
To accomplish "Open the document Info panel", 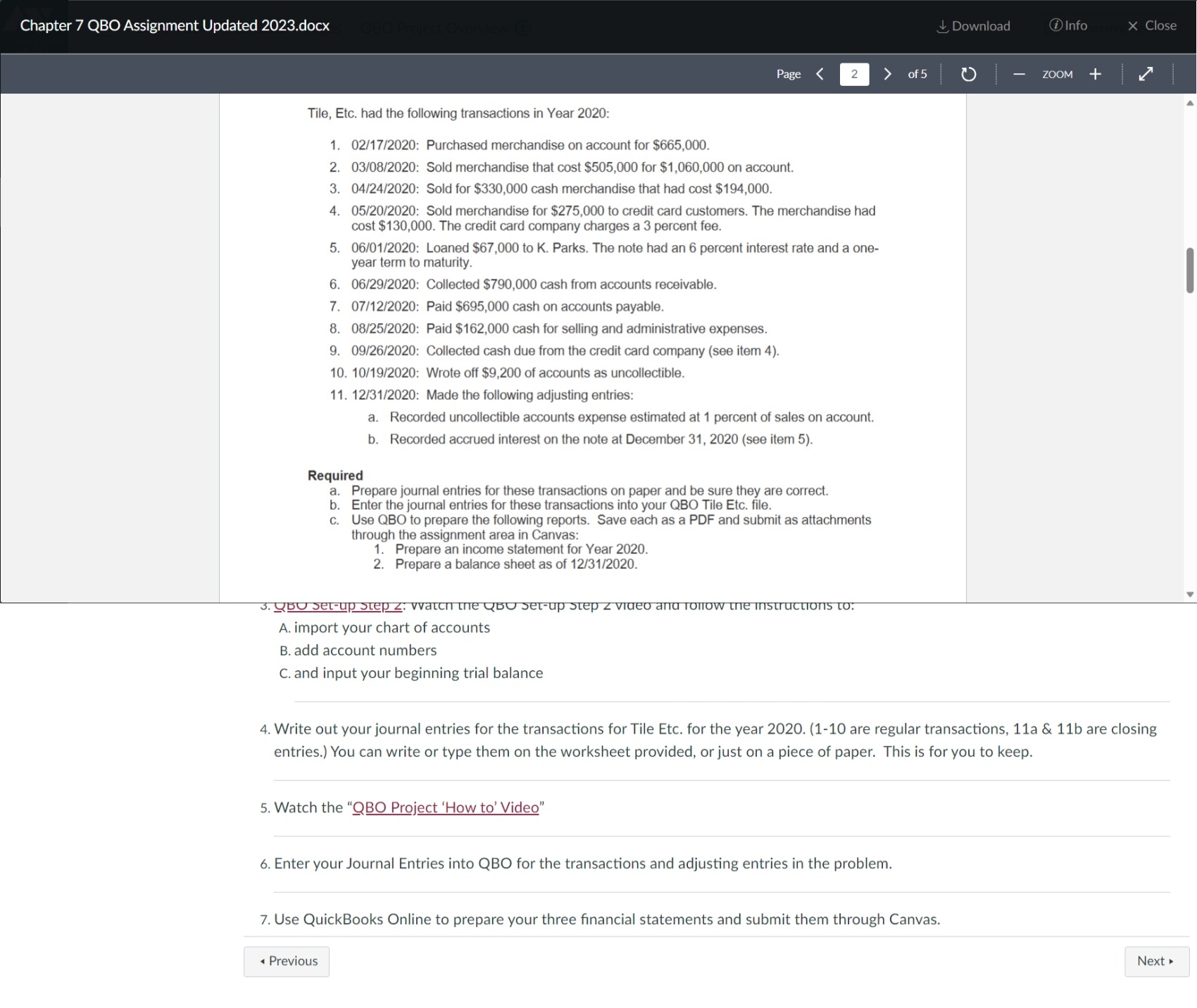I will (1068, 25).
